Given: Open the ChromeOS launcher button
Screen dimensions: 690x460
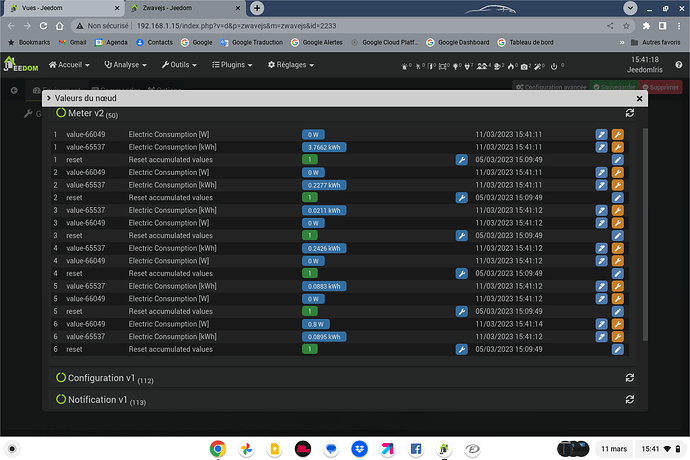Looking at the screenshot, I should click(x=12, y=449).
